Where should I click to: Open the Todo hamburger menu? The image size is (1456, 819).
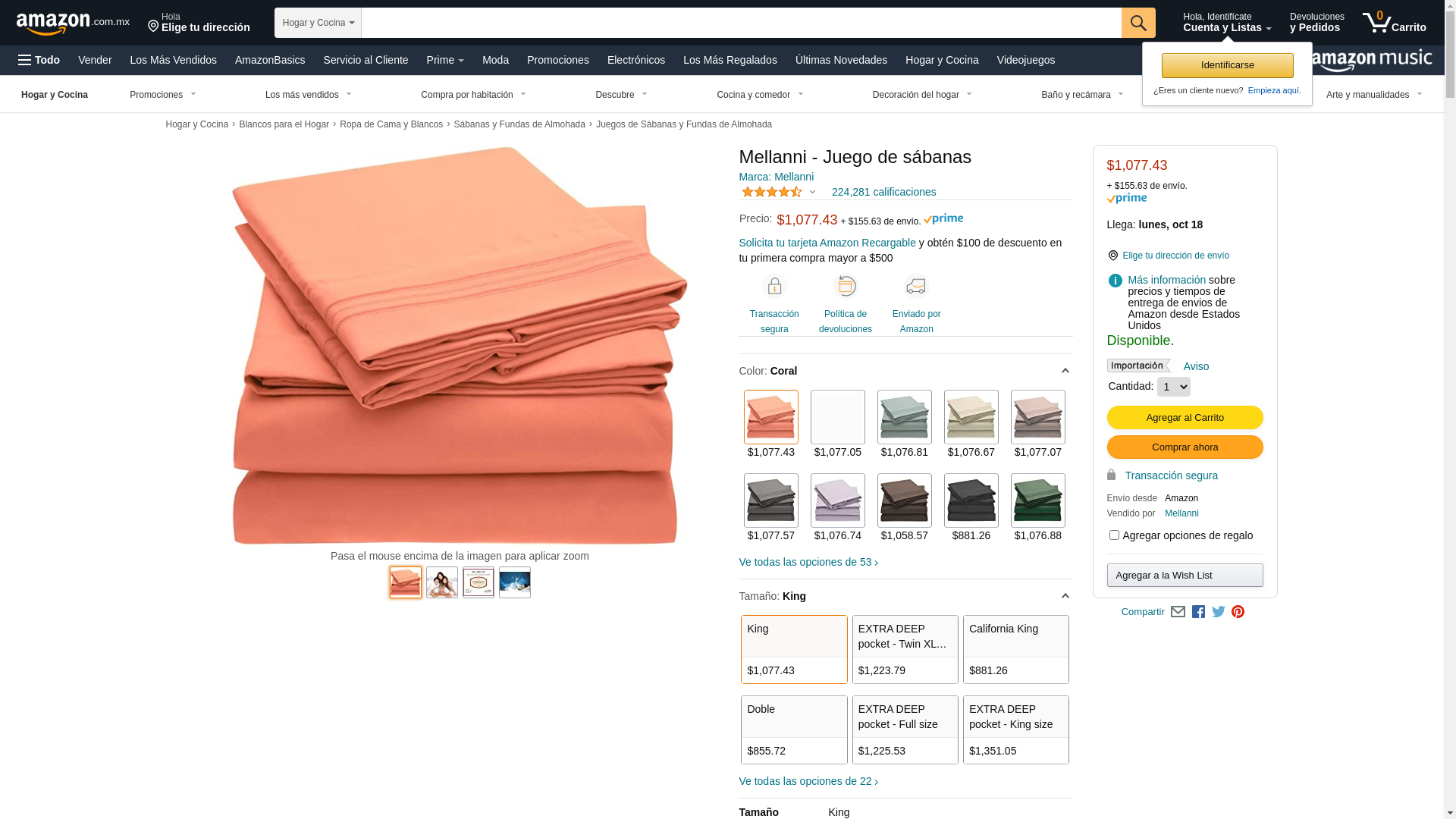click(x=39, y=60)
